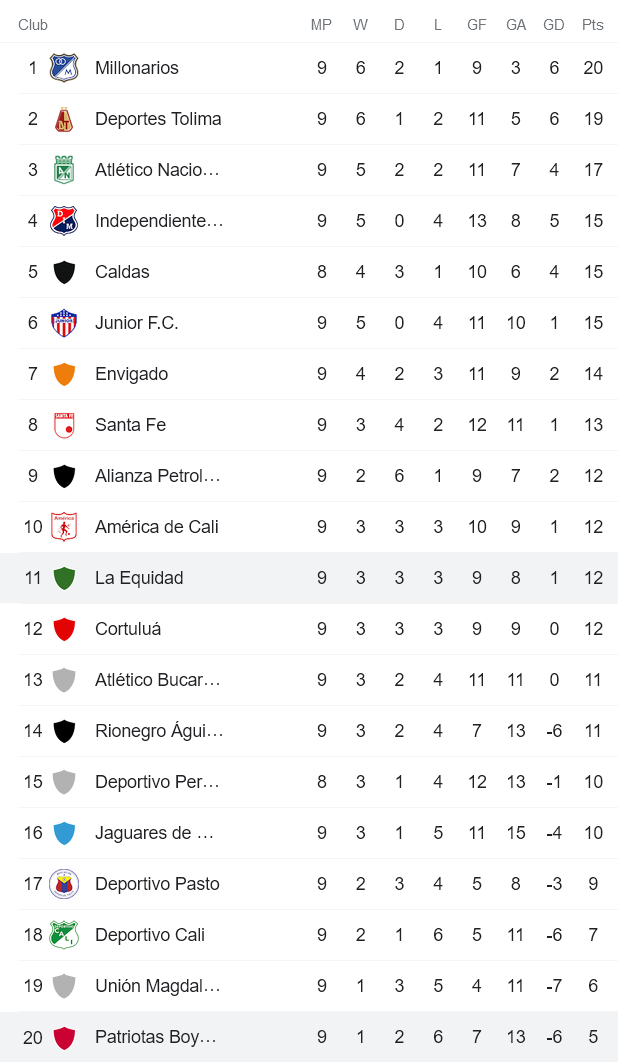Click the Atlético Nacional green crest
The image size is (618, 1062).
point(64,170)
